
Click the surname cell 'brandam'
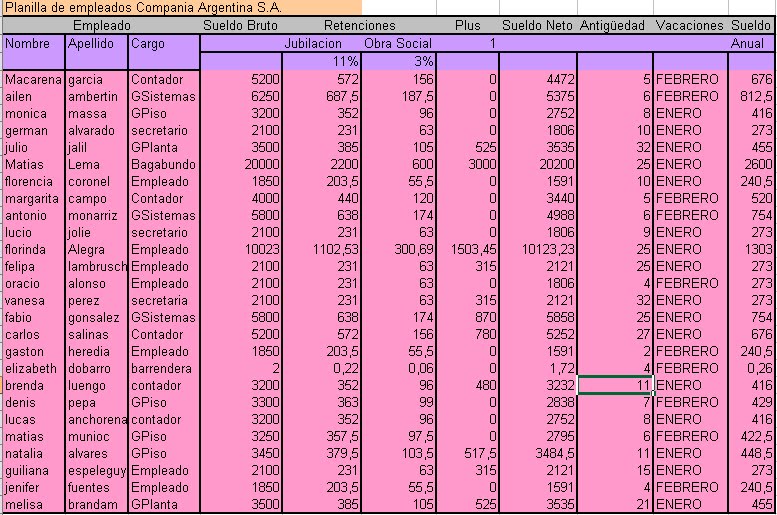(x=96, y=505)
